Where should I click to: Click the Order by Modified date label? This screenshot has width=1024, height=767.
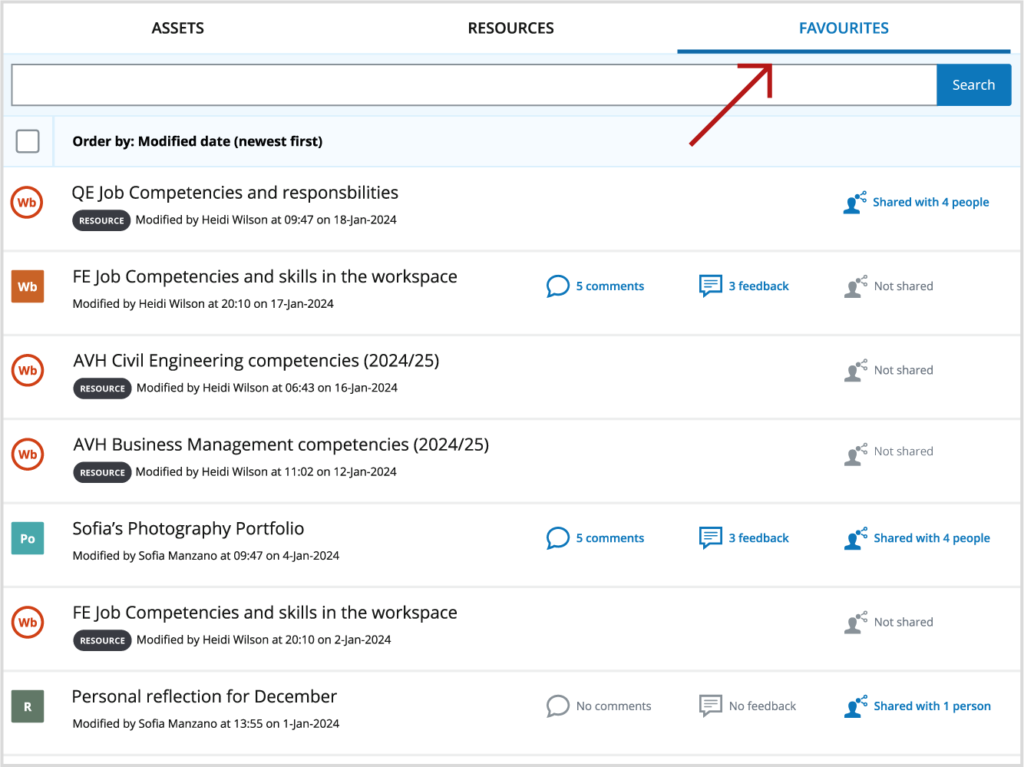click(197, 141)
